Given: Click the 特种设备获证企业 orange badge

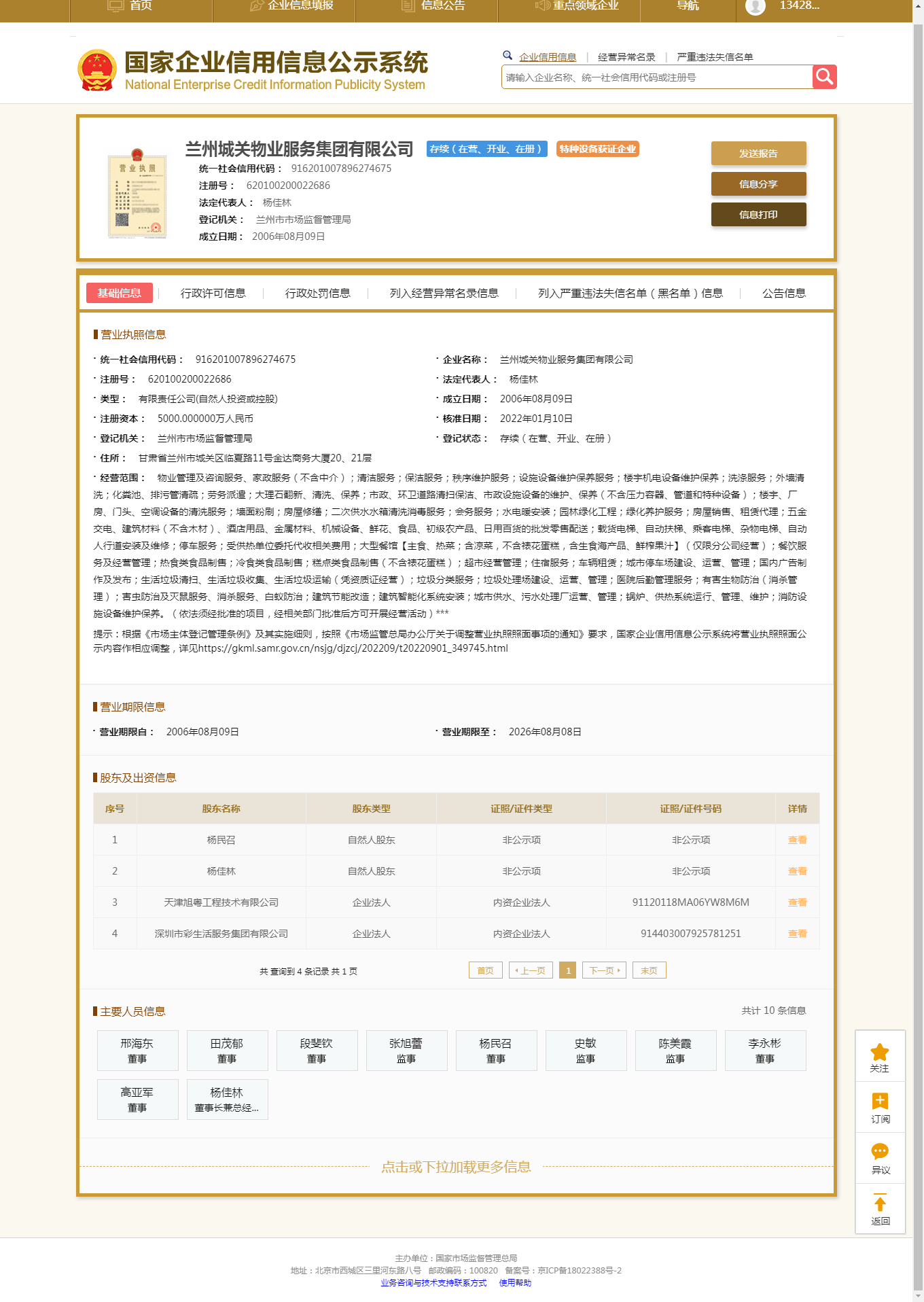Looking at the screenshot, I should coord(598,149).
